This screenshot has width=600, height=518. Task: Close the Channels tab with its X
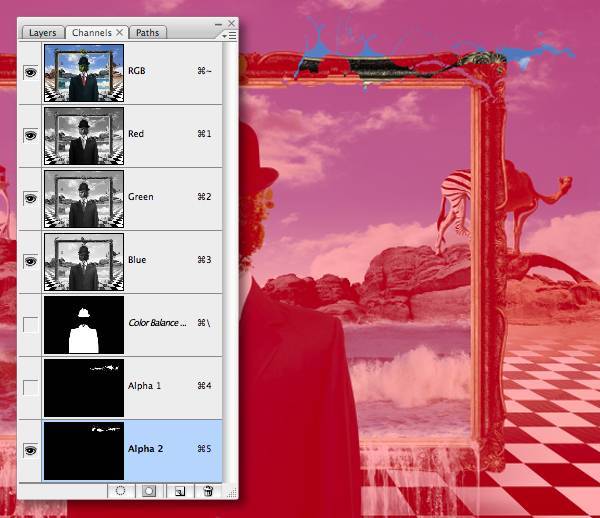point(119,33)
